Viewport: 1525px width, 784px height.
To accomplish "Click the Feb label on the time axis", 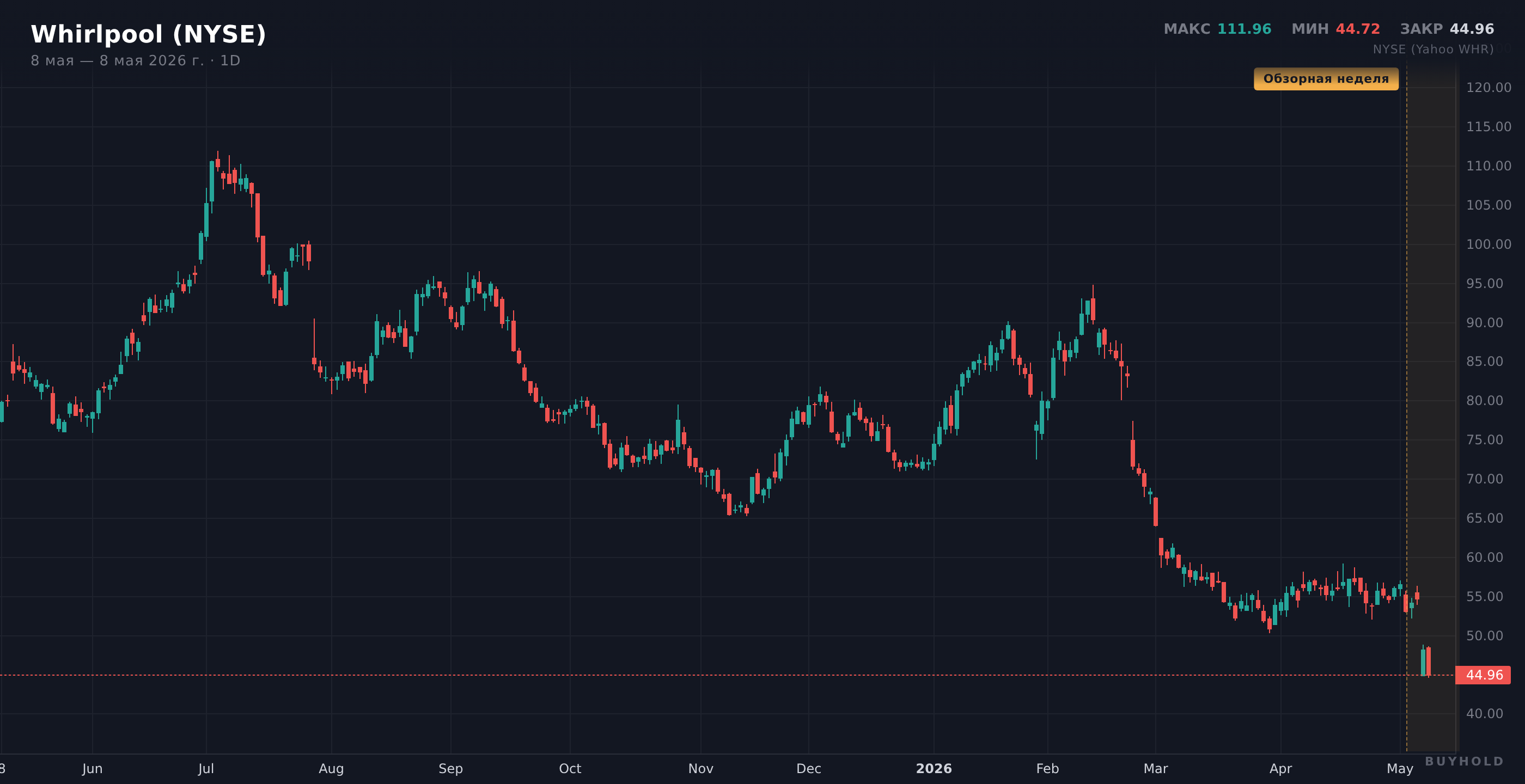I will coord(1047,769).
